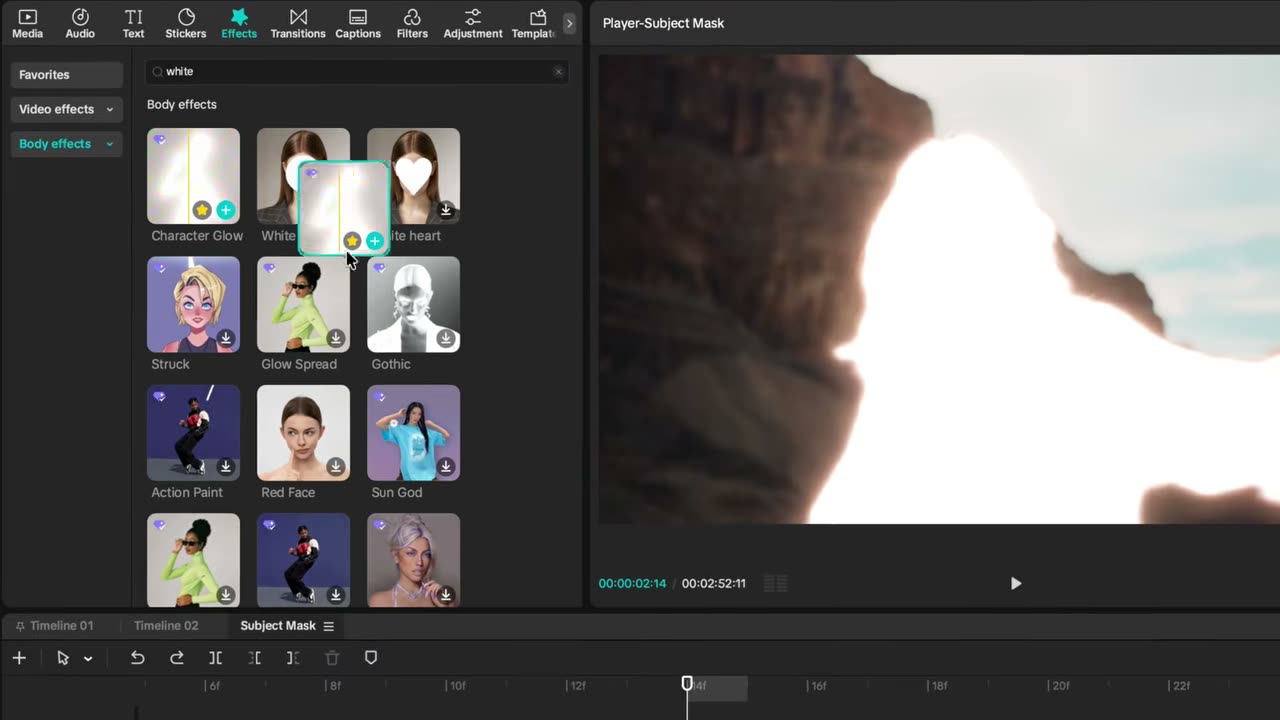Open the Favorites effects category
Viewport: 1280px width, 720px height.
point(67,75)
